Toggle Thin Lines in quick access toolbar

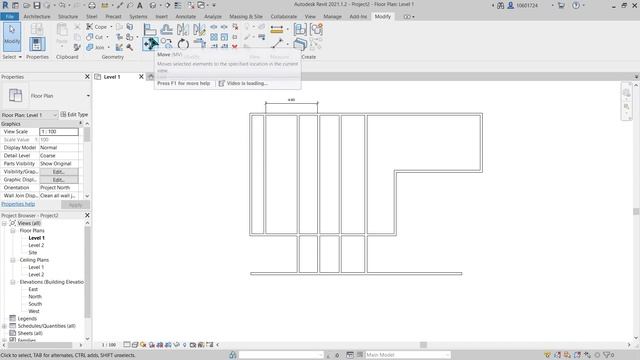tap(178, 5)
